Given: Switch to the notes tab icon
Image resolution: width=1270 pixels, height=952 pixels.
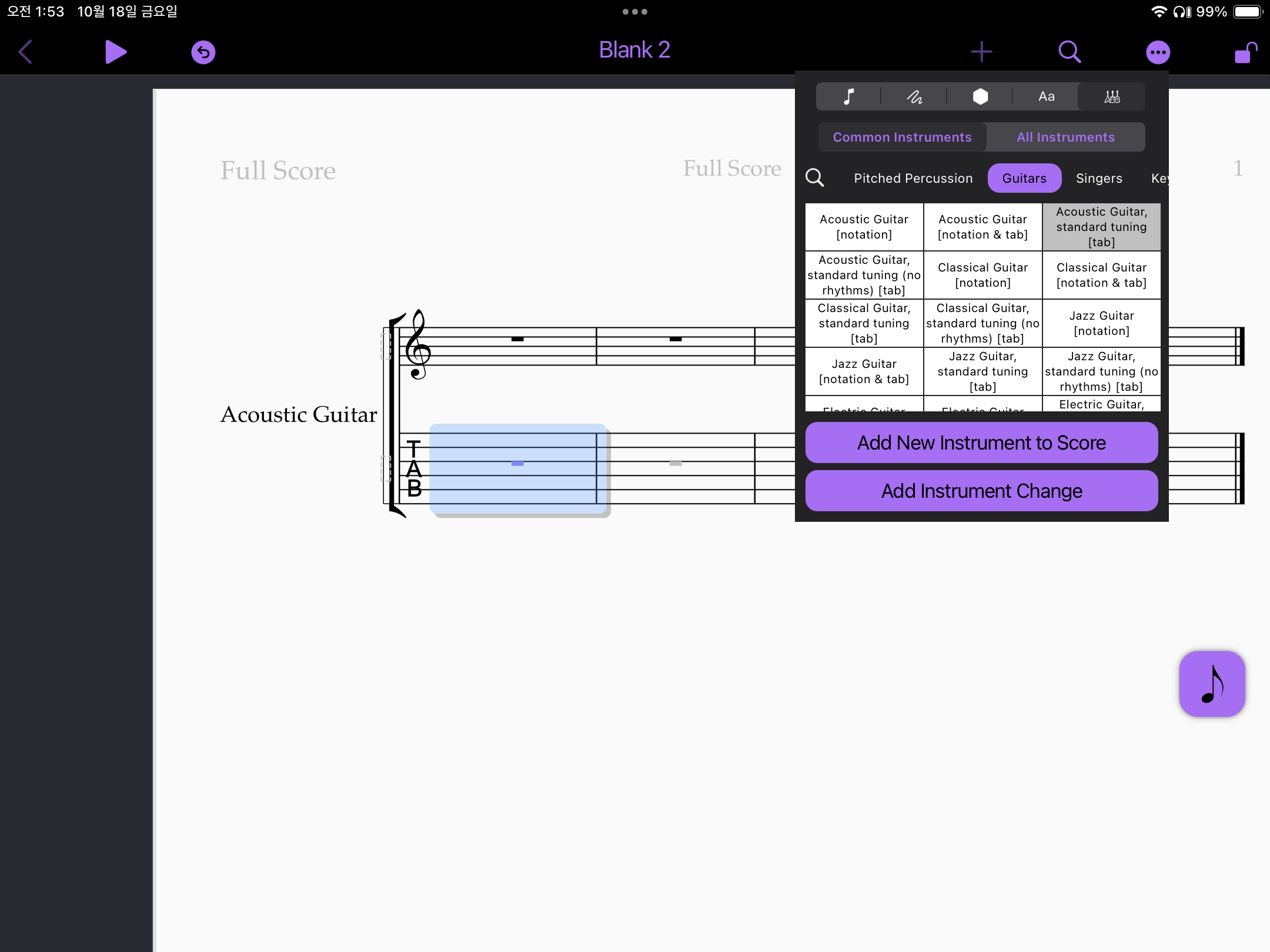Looking at the screenshot, I should [848, 96].
